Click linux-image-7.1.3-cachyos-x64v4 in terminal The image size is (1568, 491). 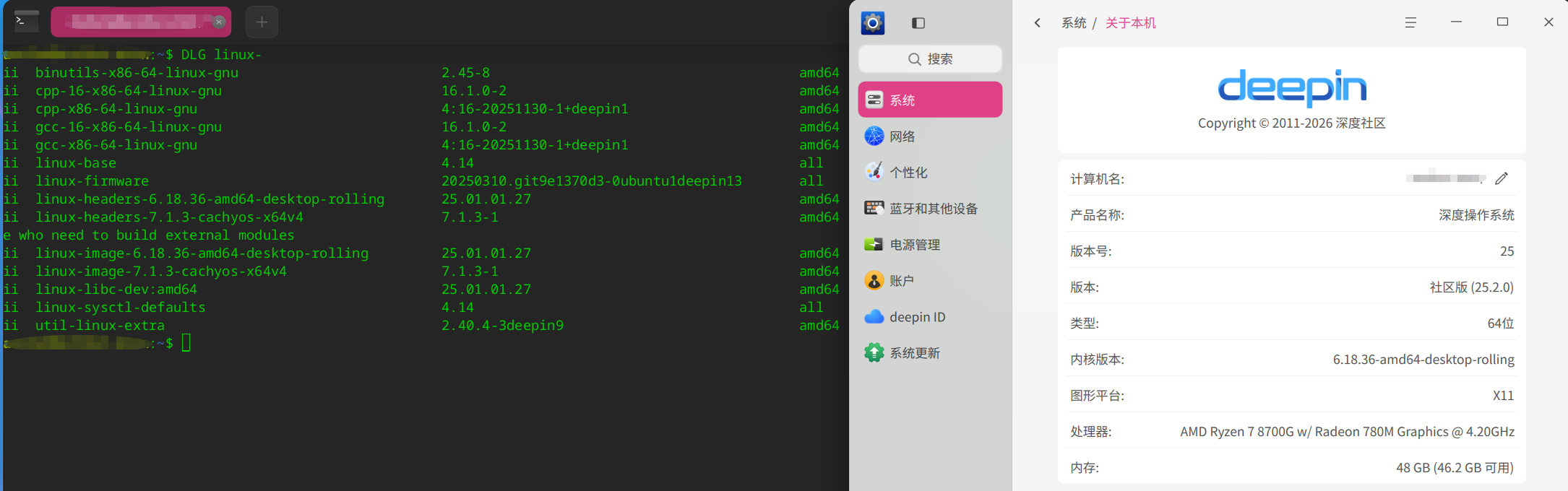pos(161,271)
